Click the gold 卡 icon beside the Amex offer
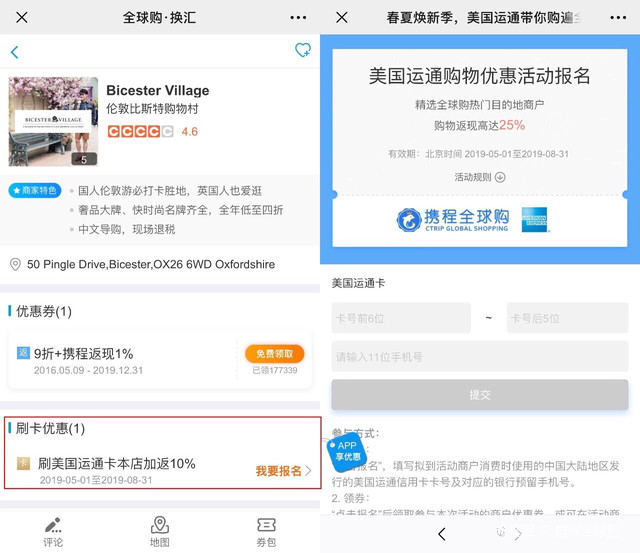Image resolution: width=640 pixels, height=553 pixels. pos(23,463)
